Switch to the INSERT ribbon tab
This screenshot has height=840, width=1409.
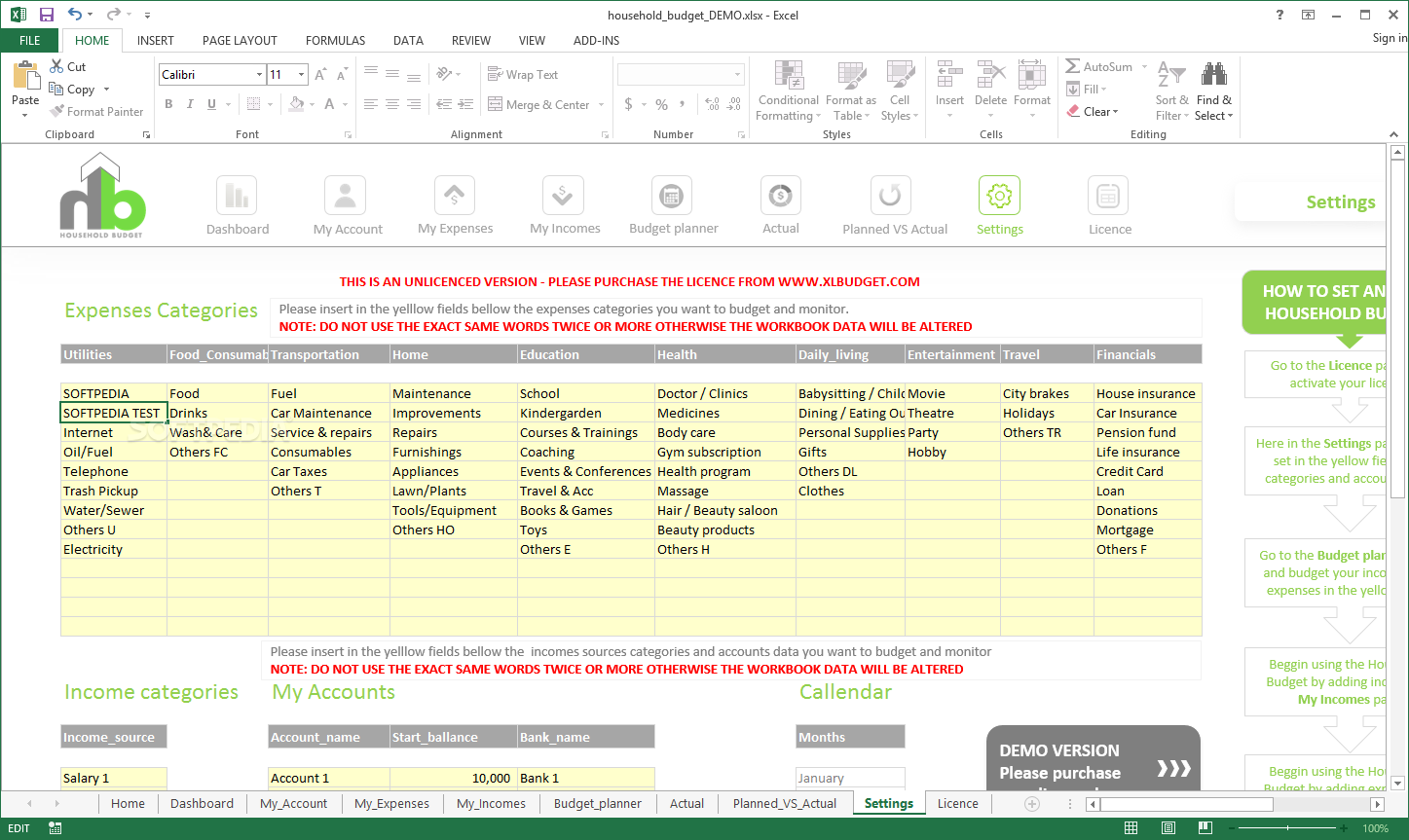156,41
